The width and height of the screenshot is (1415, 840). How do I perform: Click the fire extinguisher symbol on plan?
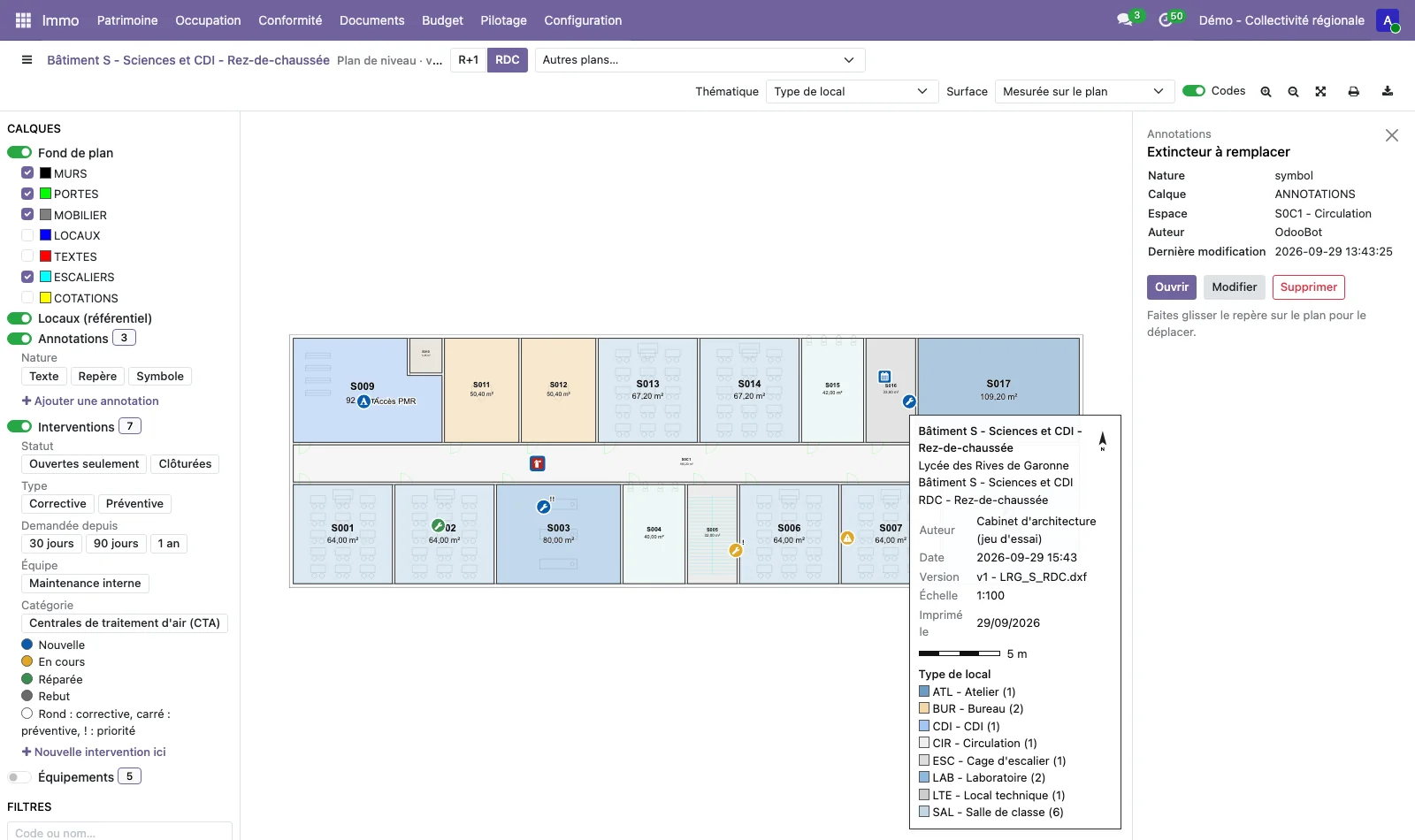tap(537, 463)
